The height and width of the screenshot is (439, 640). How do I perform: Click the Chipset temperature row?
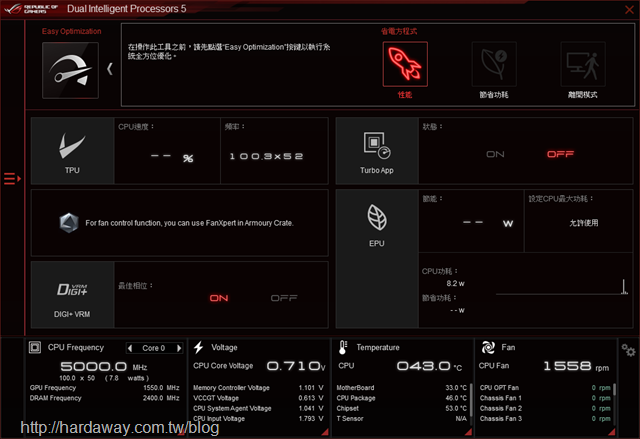[402, 408]
